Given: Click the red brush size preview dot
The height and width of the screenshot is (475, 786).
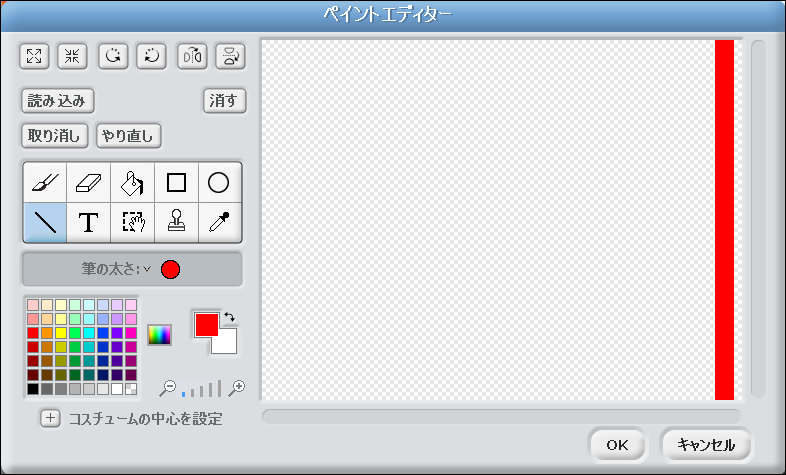Looking at the screenshot, I should click(170, 270).
